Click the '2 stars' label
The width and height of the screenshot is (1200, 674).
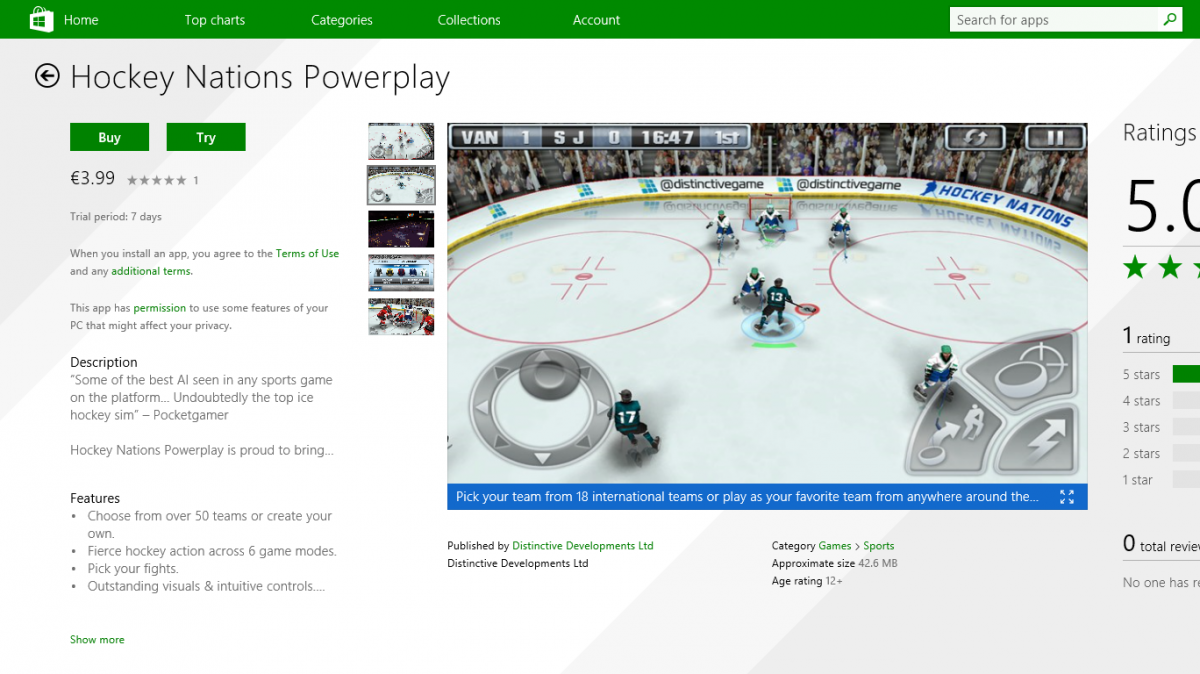1141,454
